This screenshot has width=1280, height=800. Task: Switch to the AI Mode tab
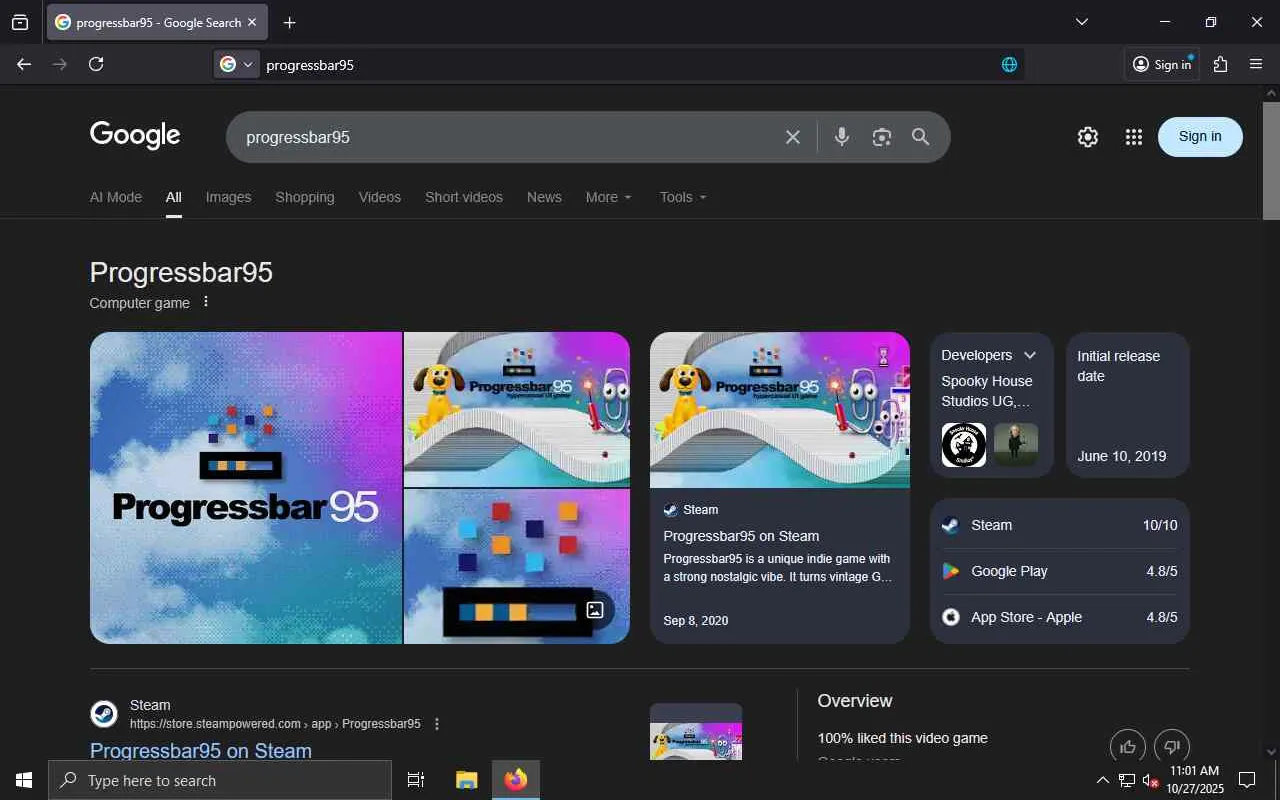pos(116,197)
